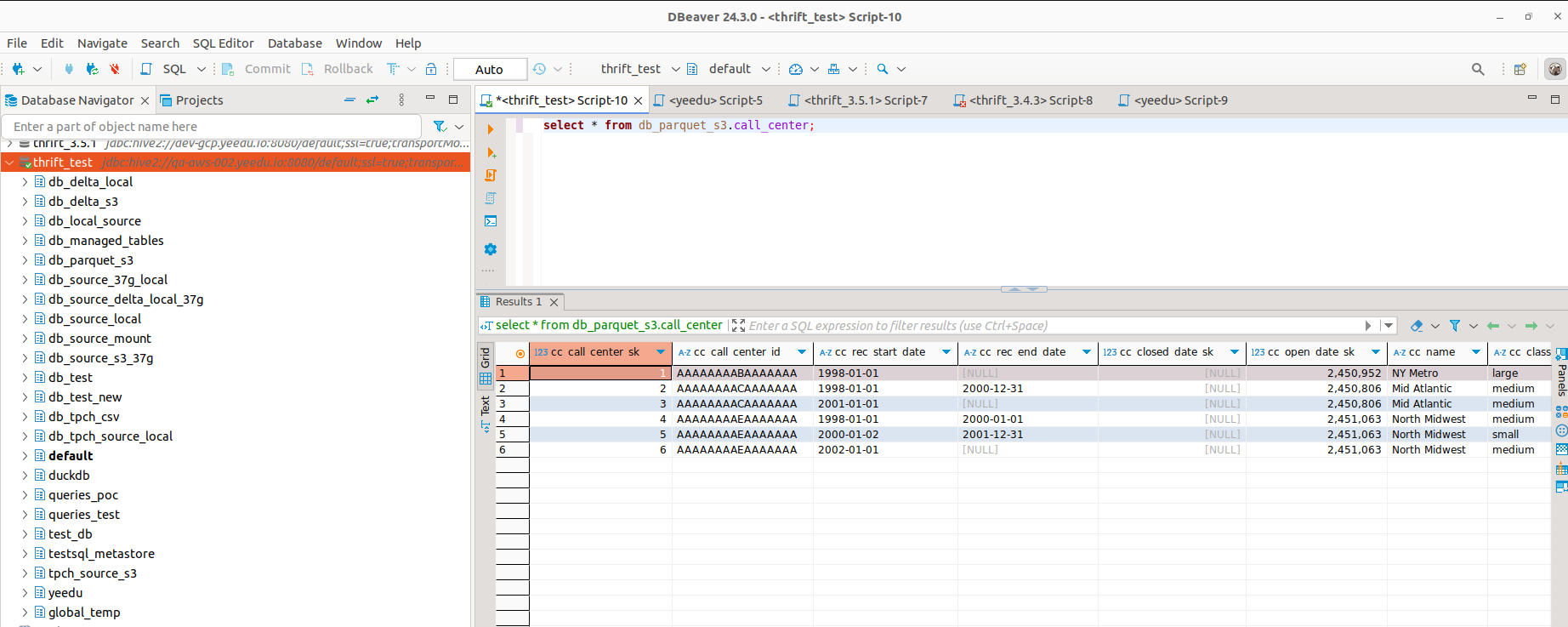
Task: Apply filter expression play arrow
Action: 1368,326
